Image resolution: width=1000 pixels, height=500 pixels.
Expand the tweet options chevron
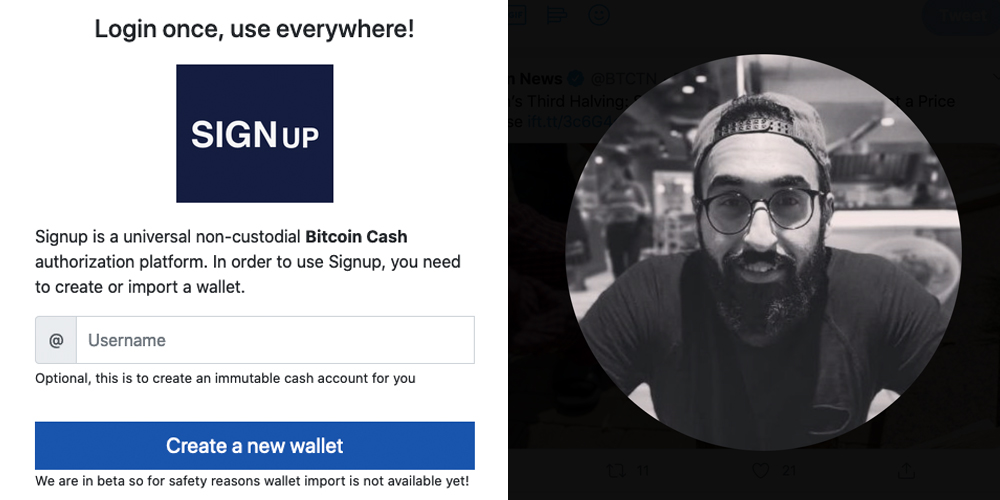click(994, 79)
